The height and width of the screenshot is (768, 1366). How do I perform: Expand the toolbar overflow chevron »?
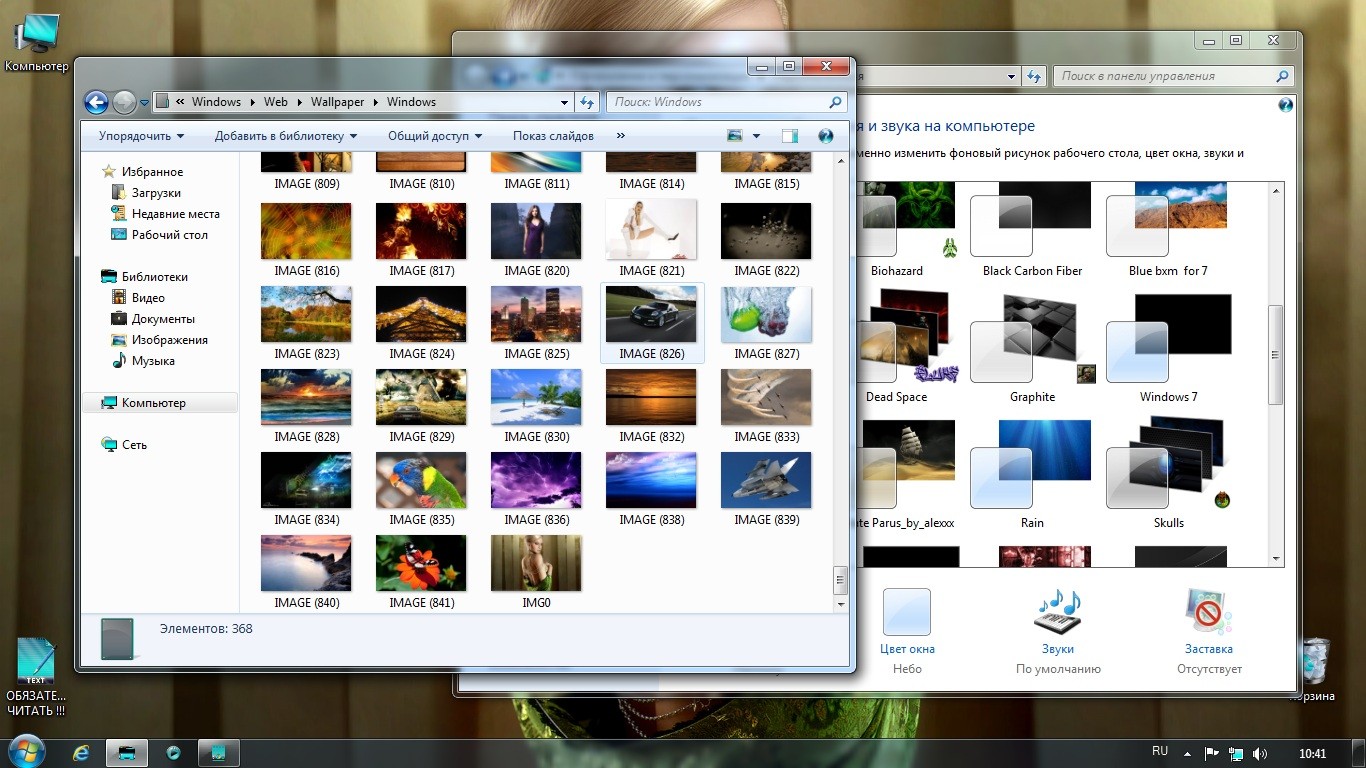click(x=621, y=136)
